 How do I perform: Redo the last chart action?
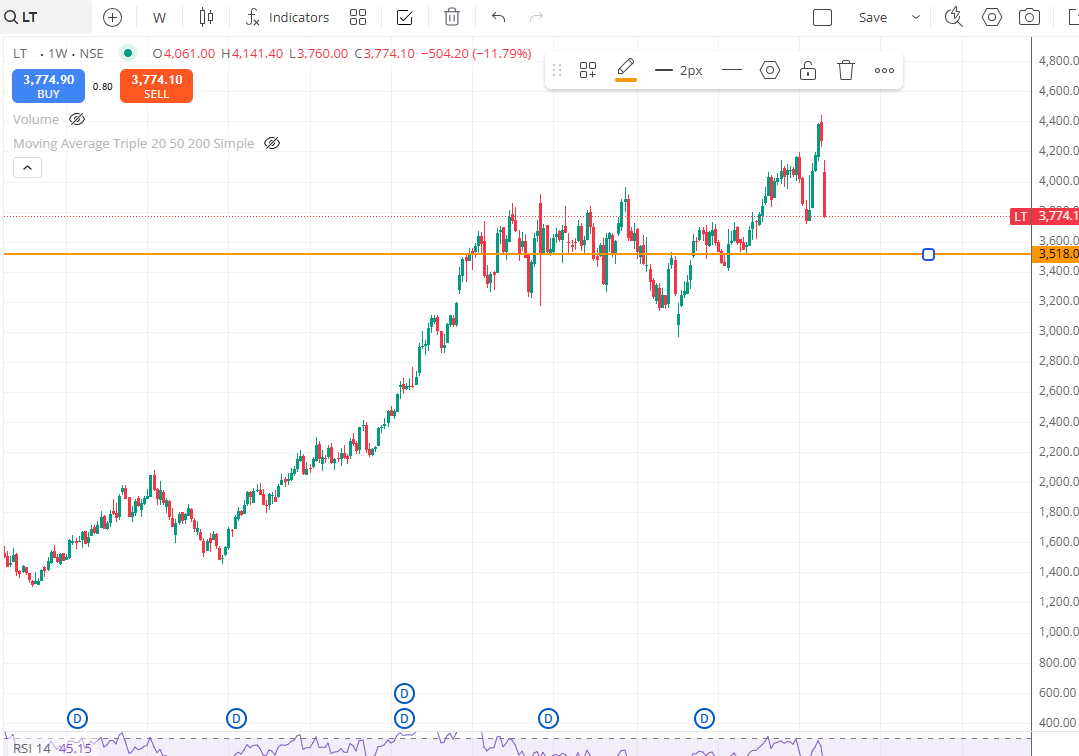click(536, 17)
